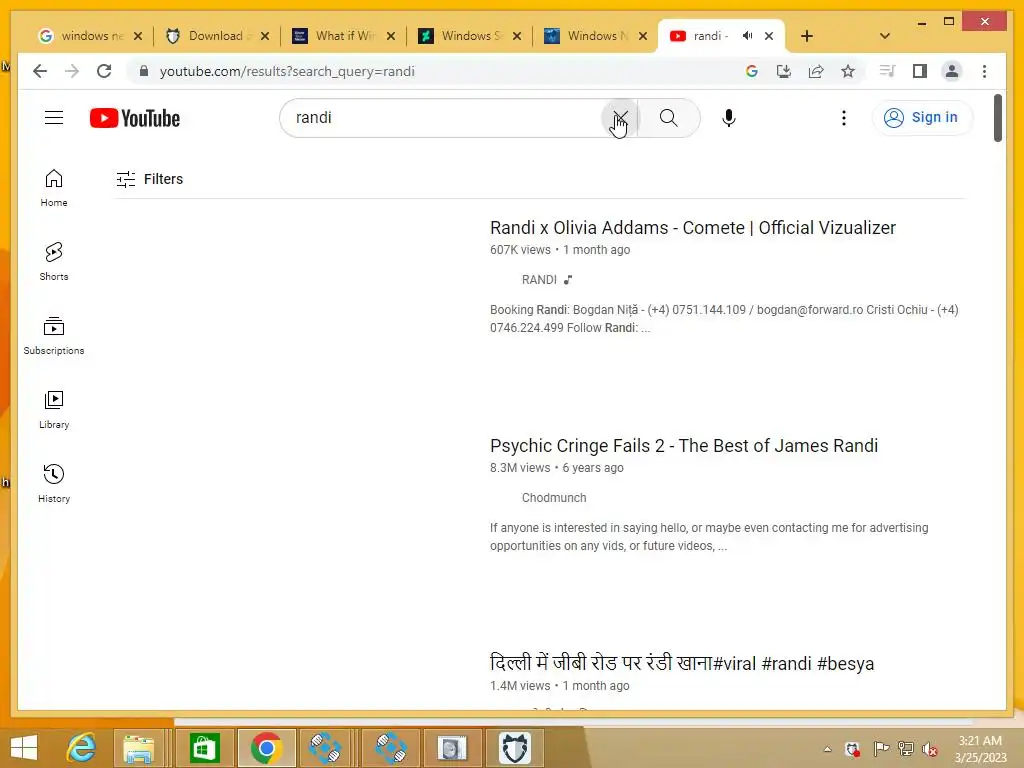Clear the search box with X
The image size is (1024, 768).
tap(620, 118)
